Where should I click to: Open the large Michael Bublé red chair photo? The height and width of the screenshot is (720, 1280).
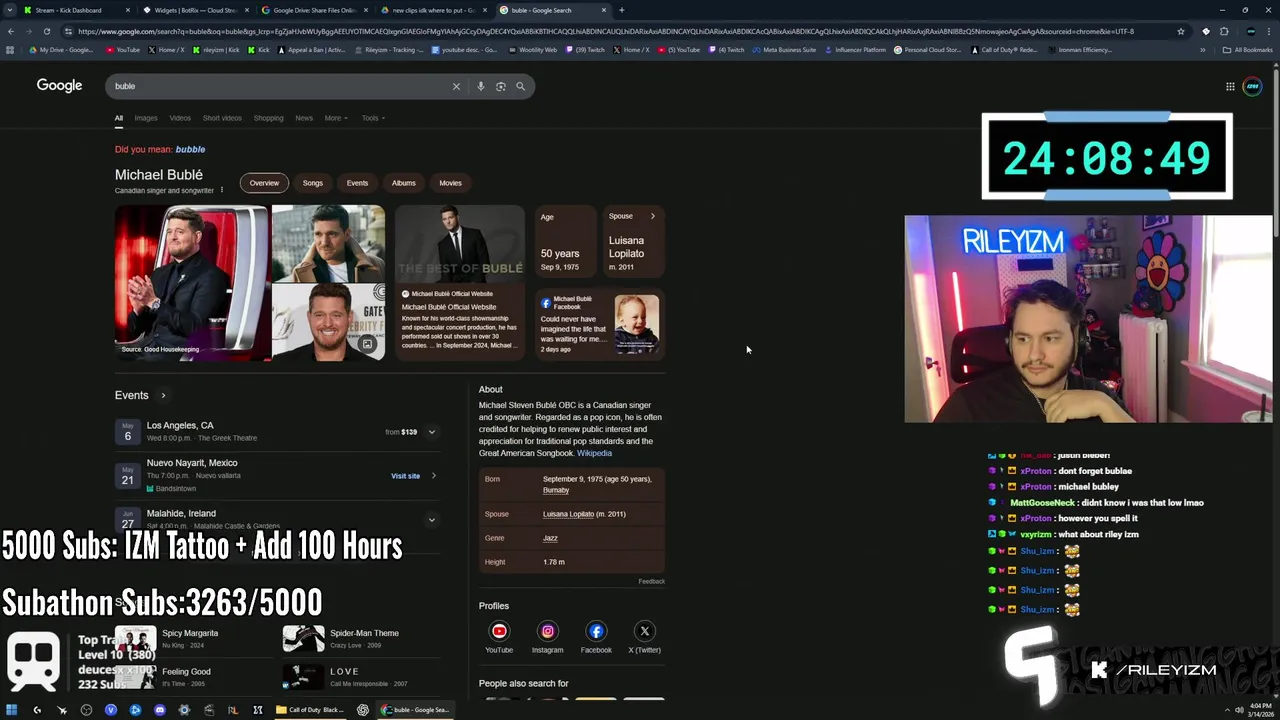click(x=191, y=282)
